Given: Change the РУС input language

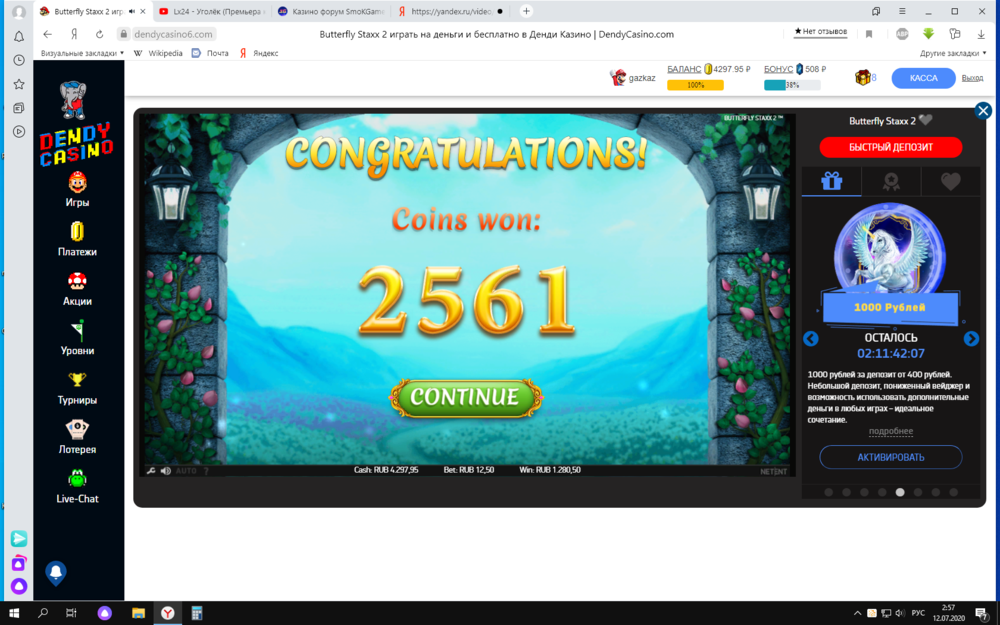Looking at the screenshot, I should [x=918, y=614].
